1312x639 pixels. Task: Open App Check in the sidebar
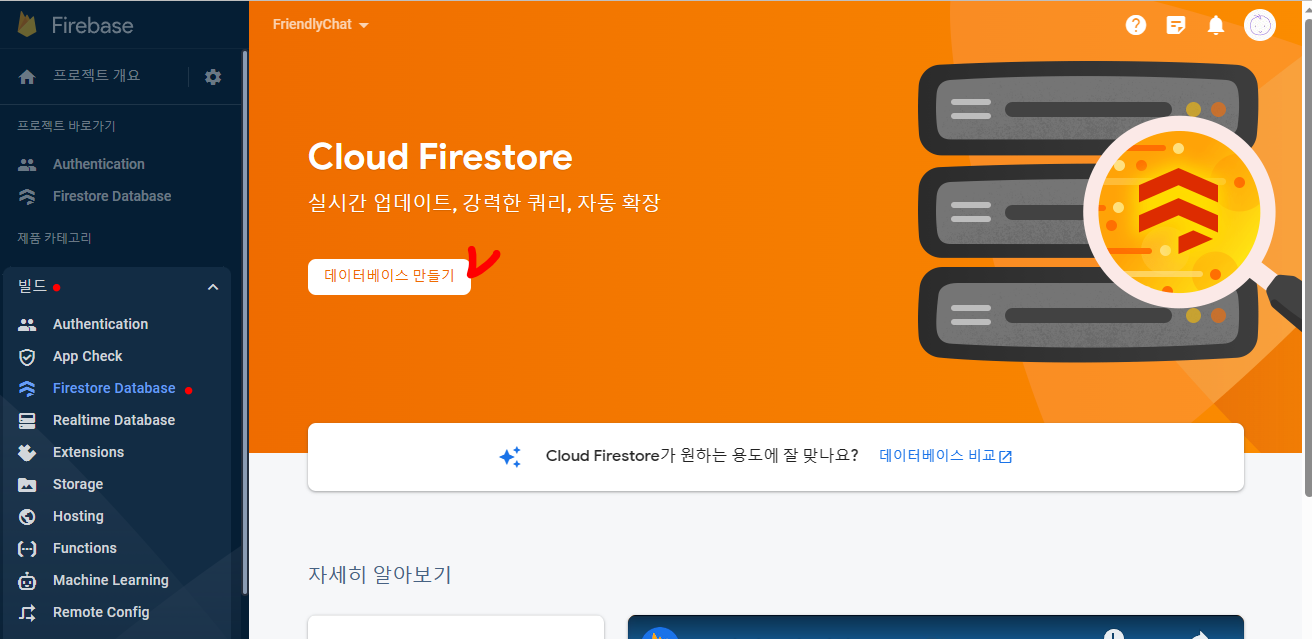coord(88,356)
